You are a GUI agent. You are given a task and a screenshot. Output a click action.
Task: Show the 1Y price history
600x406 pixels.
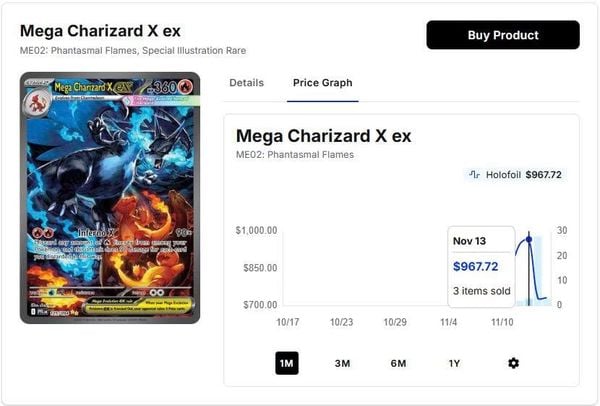click(x=454, y=363)
